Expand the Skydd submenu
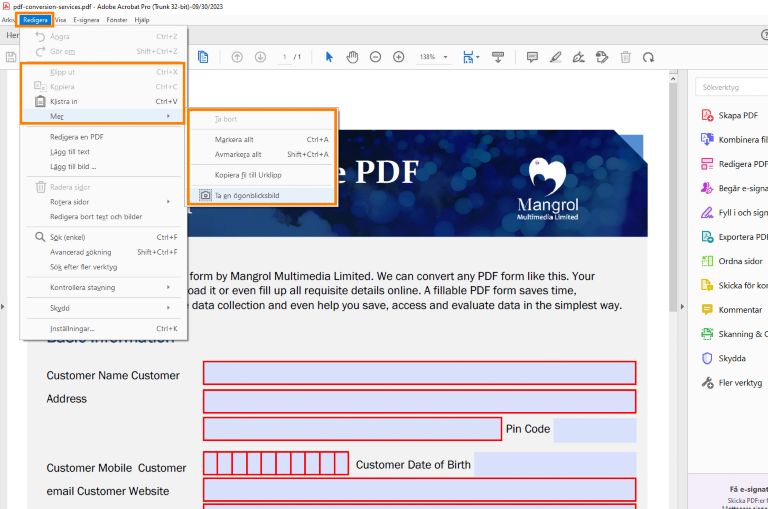This screenshot has width=768, height=509. (x=103, y=308)
